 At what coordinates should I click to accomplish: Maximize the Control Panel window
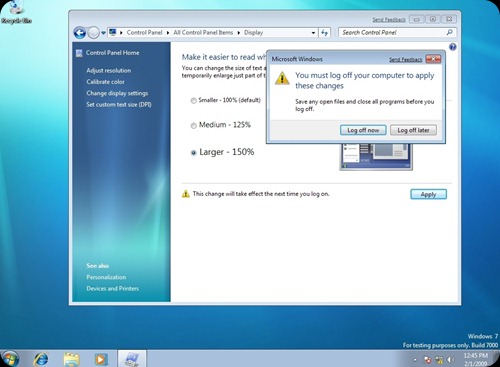(x=432, y=19)
